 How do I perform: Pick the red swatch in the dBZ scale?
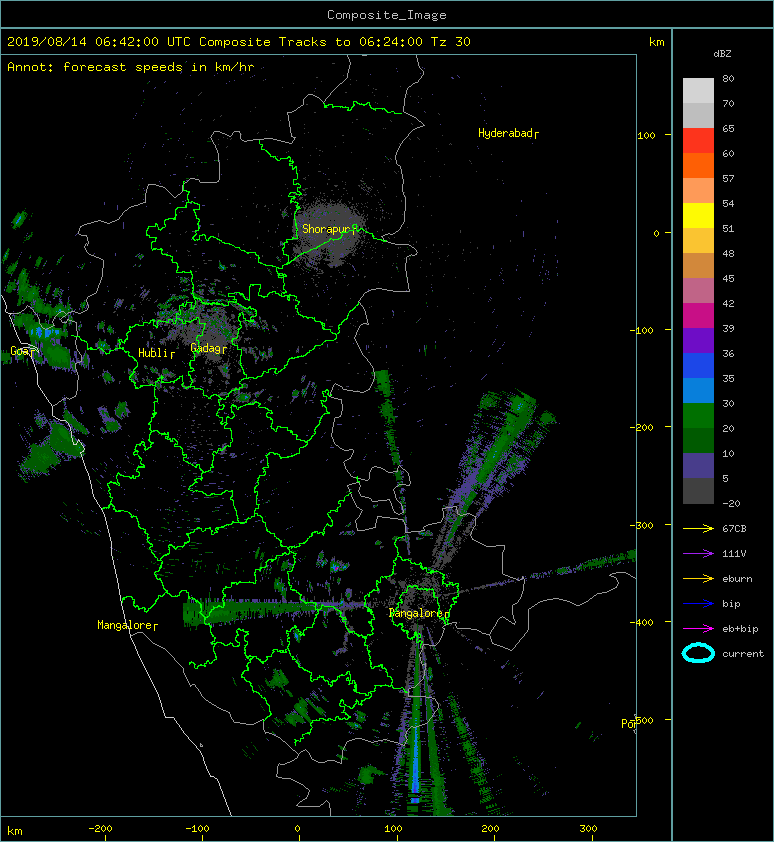tap(698, 141)
